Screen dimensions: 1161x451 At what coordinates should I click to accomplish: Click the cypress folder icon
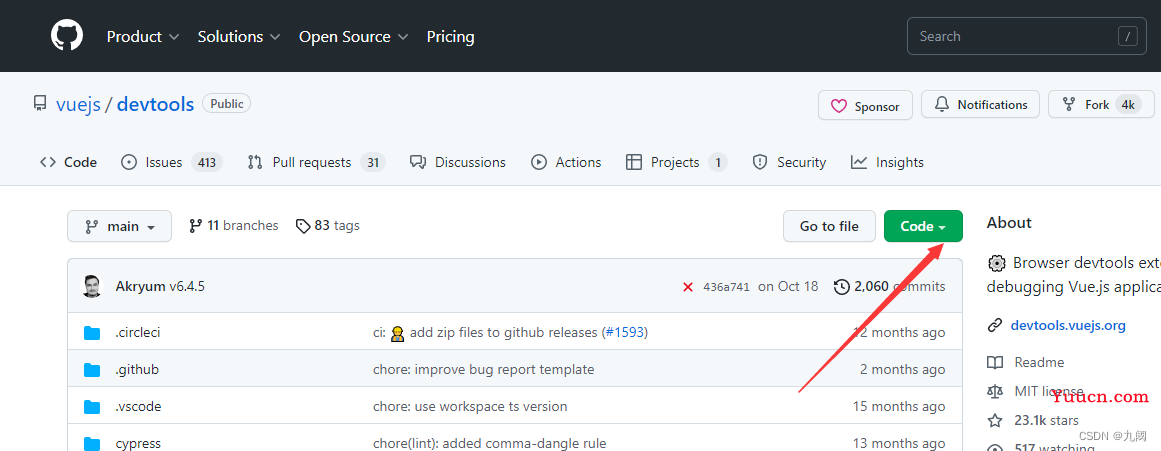pyautogui.click(x=92, y=444)
